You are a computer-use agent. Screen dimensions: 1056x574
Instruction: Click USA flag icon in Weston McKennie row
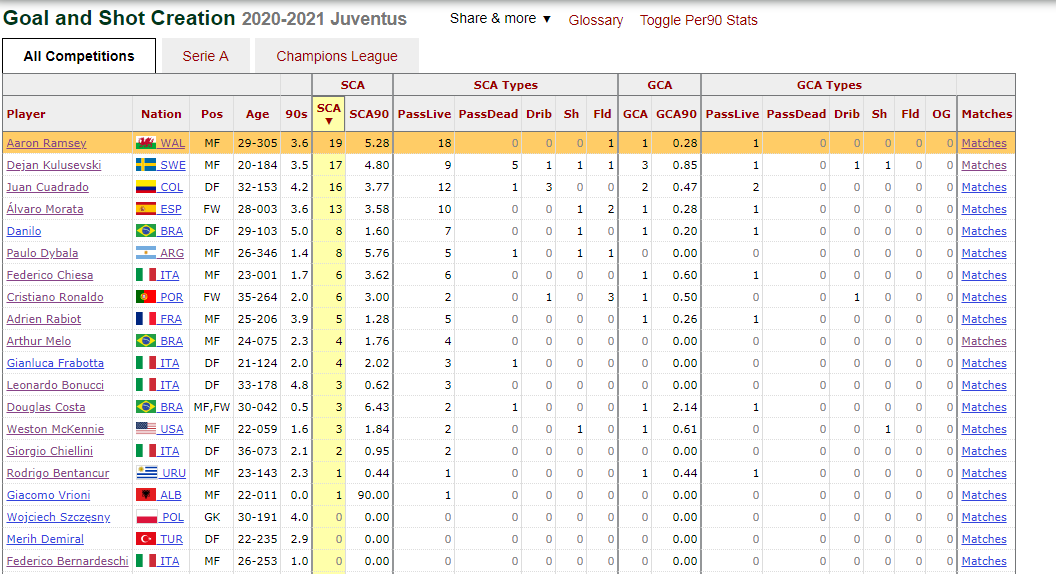pyautogui.click(x=146, y=428)
